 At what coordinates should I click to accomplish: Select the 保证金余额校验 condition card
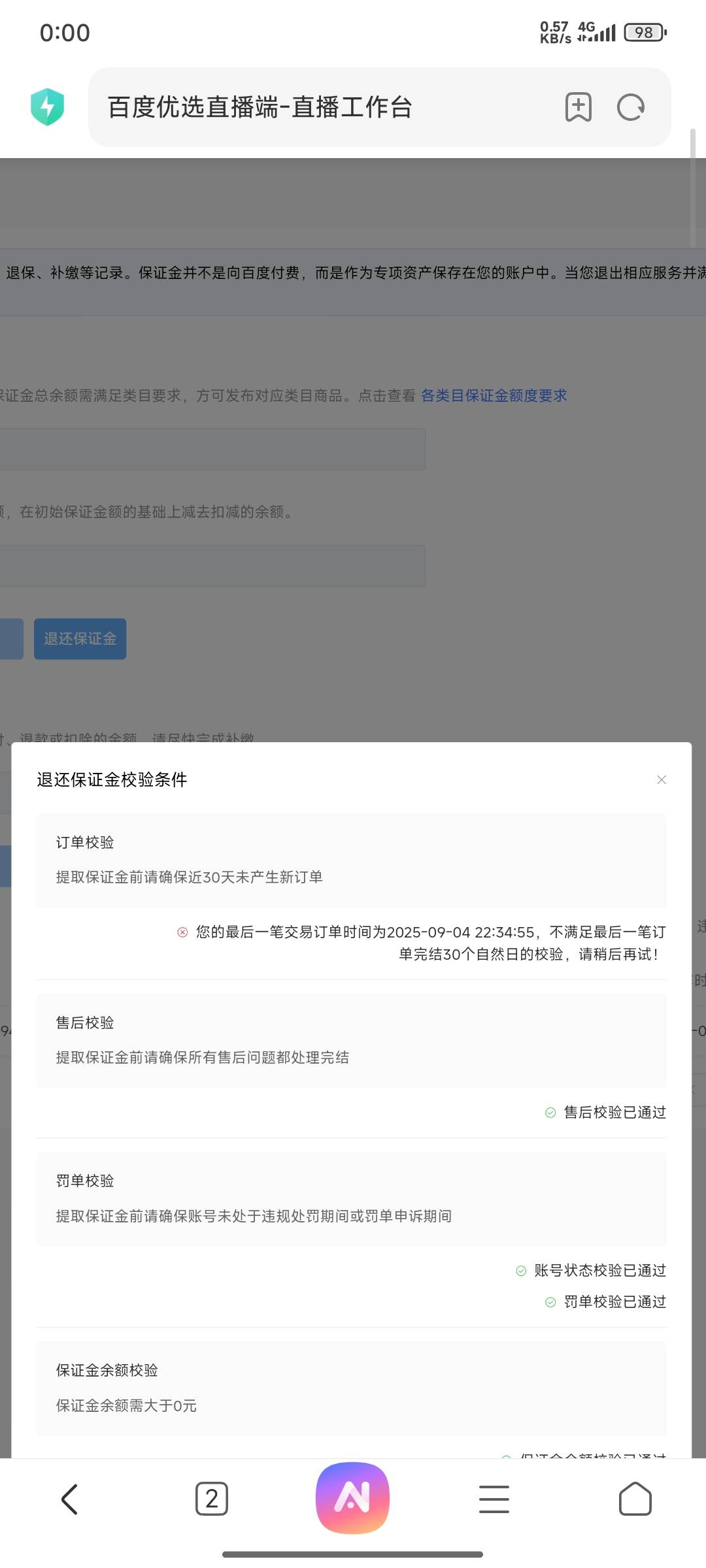point(351,1388)
